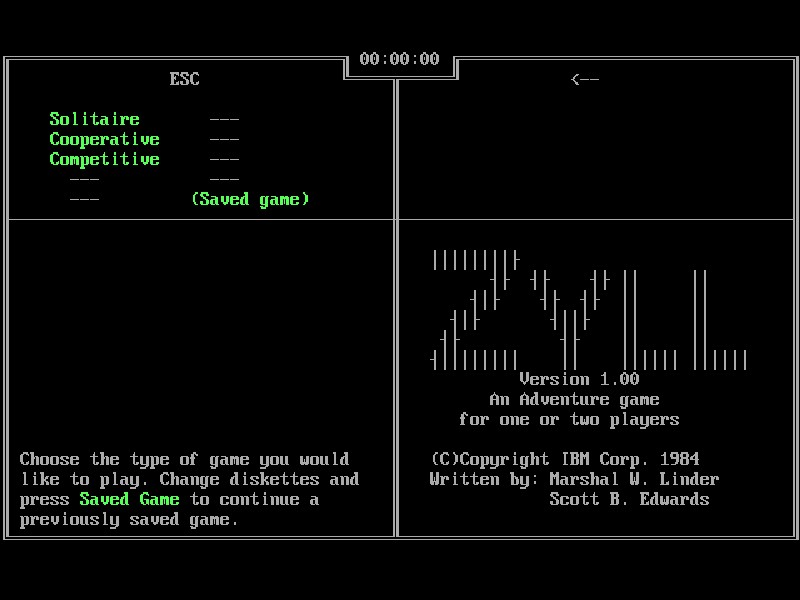800x600 pixels.
Task: Click the author name Scott B. Edwards
Action: click(629, 499)
